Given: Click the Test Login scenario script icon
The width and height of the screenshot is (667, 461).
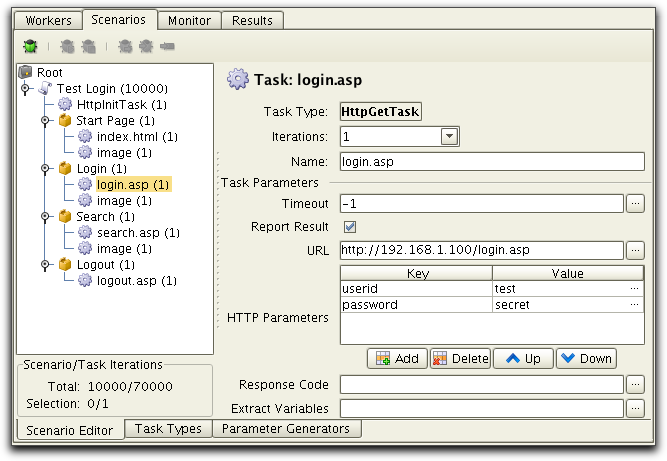Looking at the screenshot, I should pyautogui.click(x=45, y=88).
